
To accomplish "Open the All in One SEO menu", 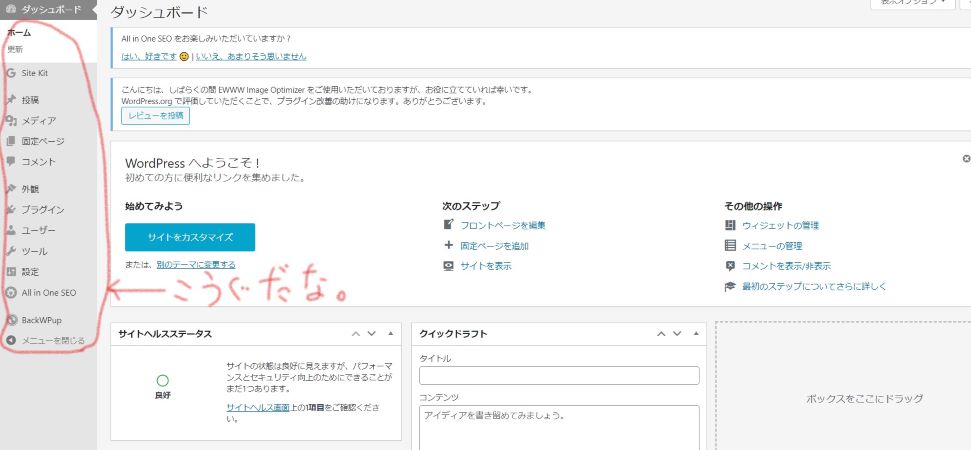I will click(48, 293).
